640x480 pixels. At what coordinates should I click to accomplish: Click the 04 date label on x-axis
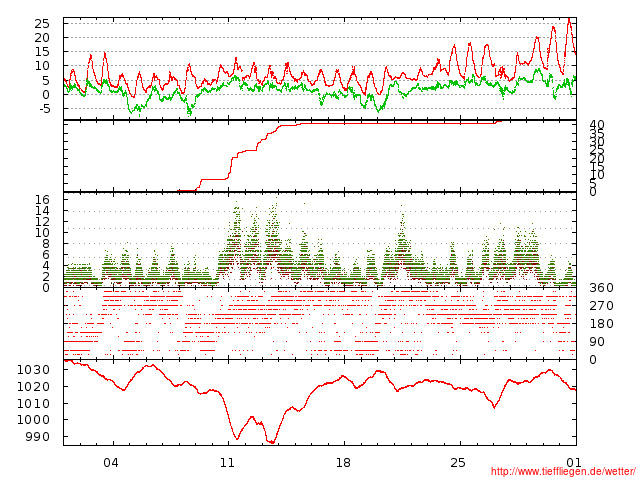(111, 463)
